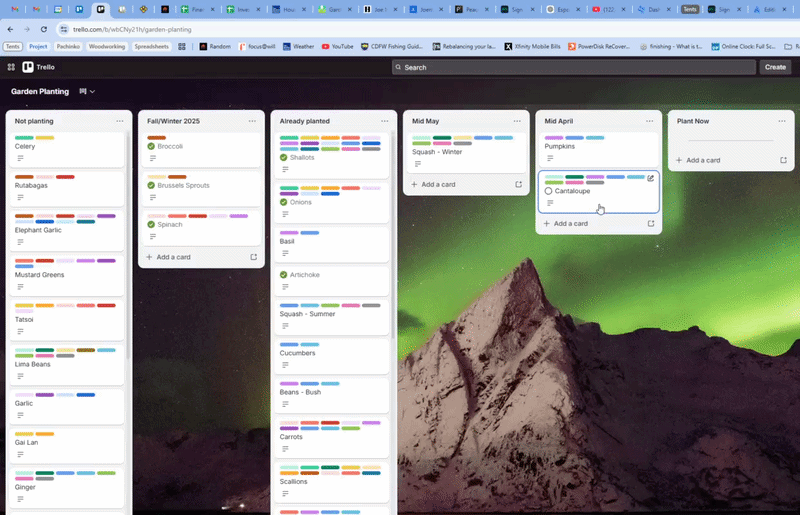Open the Spreadsheets bookmark folder

pyautogui.click(x=152, y=46)
